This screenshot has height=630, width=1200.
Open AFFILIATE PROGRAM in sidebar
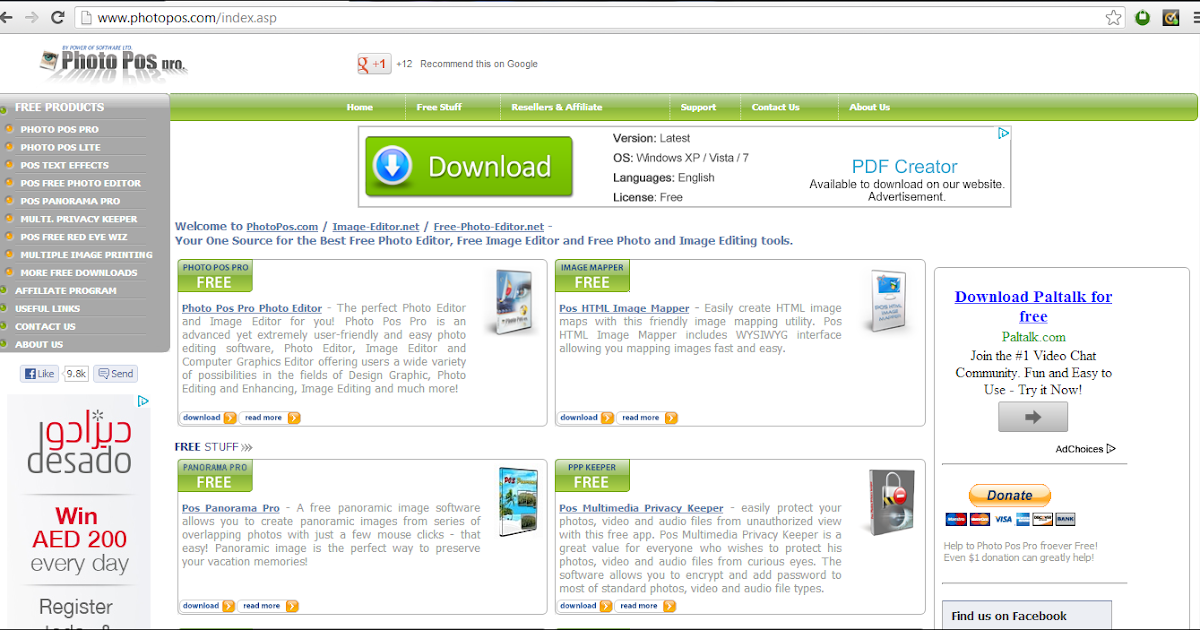[x=66, y=291]
